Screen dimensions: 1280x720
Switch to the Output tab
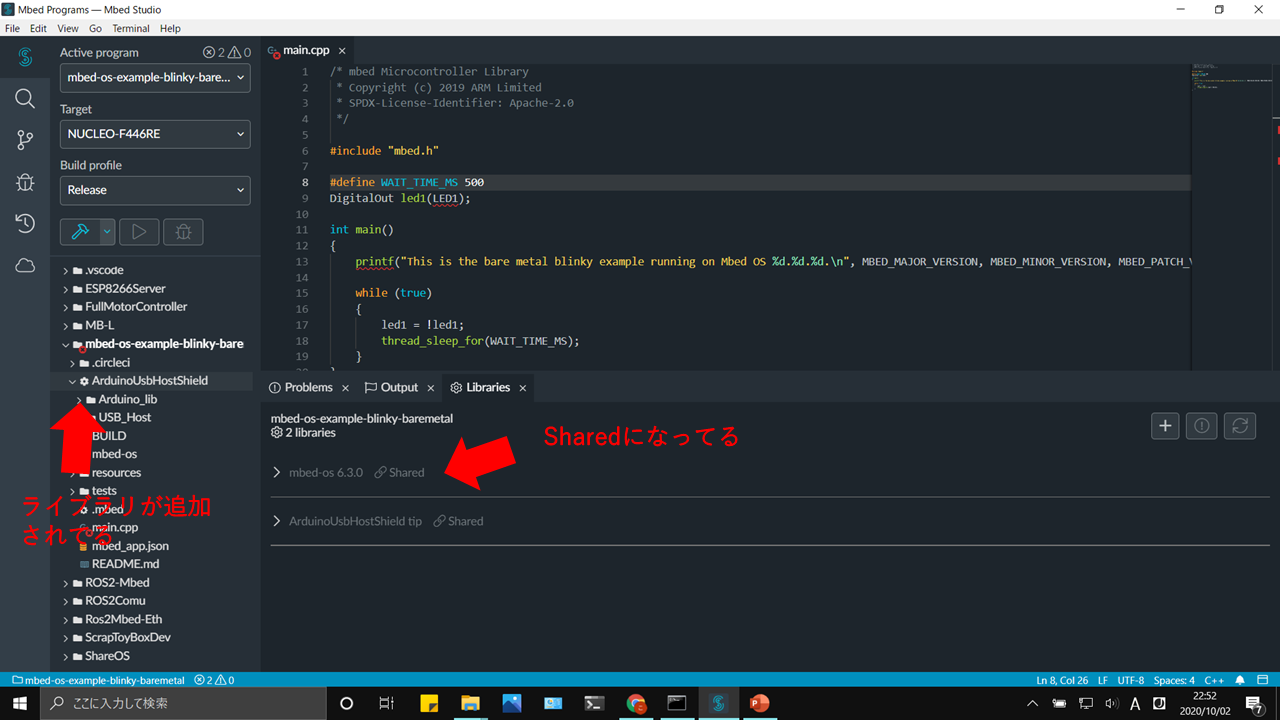[x=396, y=387]
